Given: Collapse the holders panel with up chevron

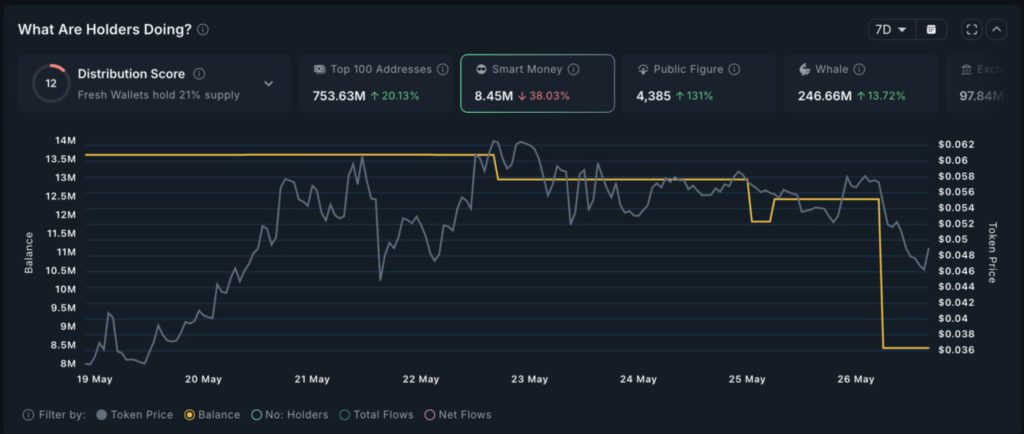Looking at the screenshot, I should click(x=996, y=30).
